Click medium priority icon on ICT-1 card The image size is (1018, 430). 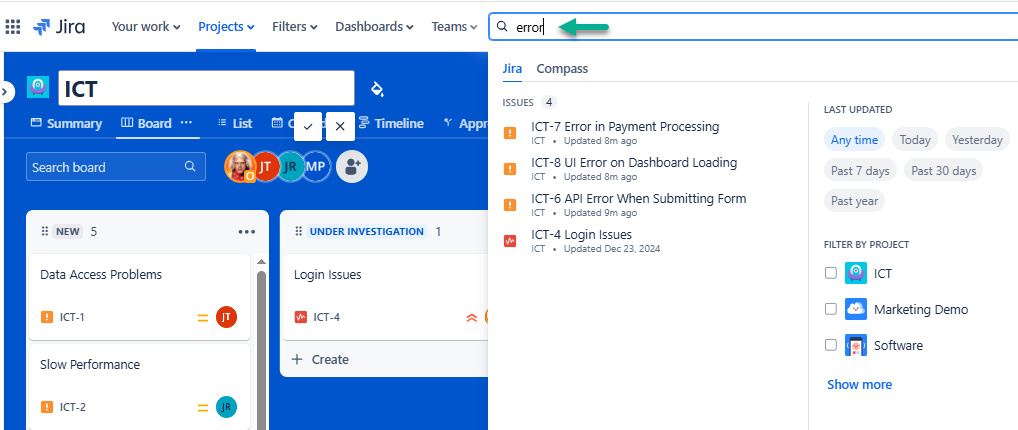pyautogui.click(x=203, y=318)
